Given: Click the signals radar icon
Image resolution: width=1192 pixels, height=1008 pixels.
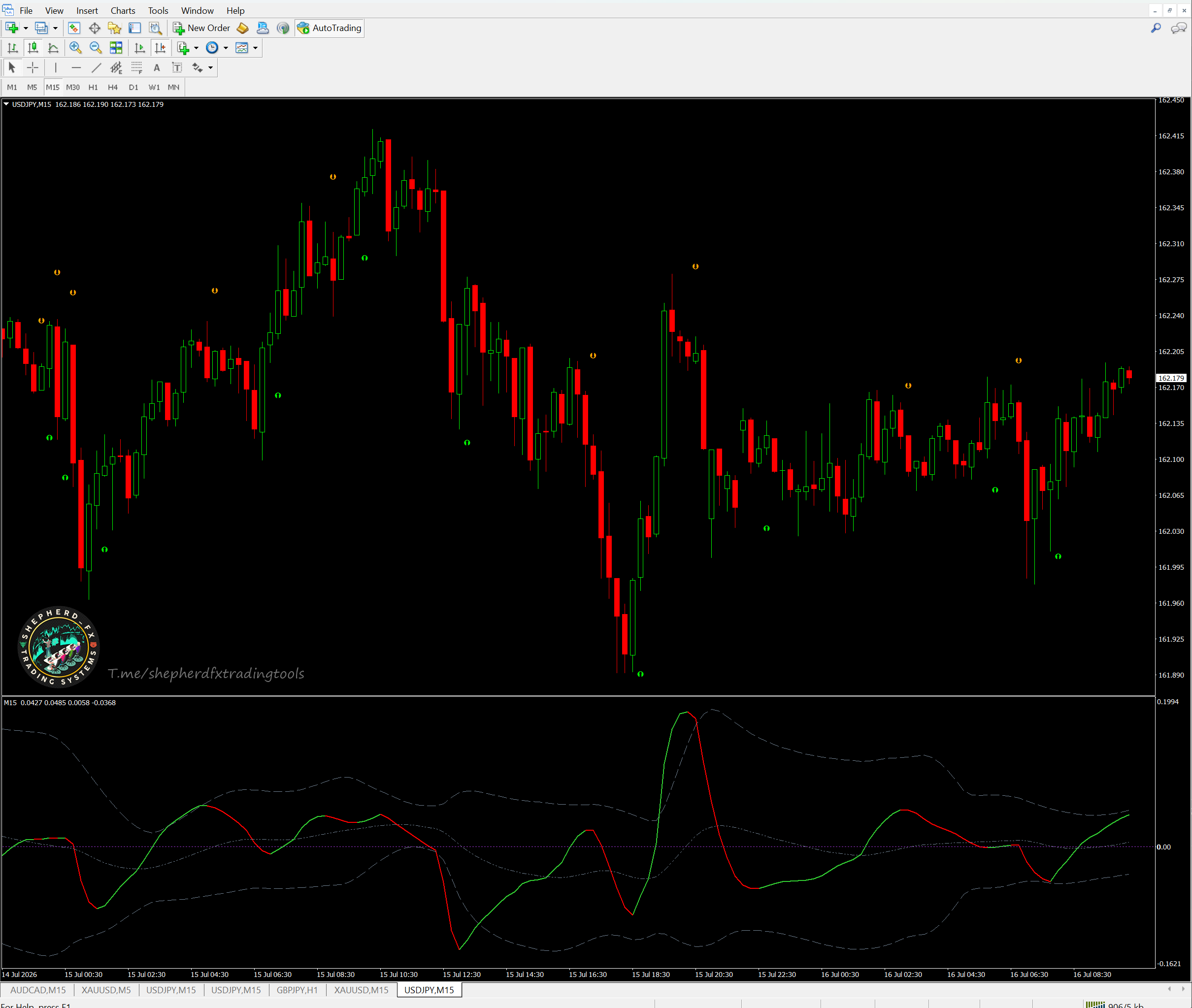Looking at the screenshot, I should pos(283,28).
